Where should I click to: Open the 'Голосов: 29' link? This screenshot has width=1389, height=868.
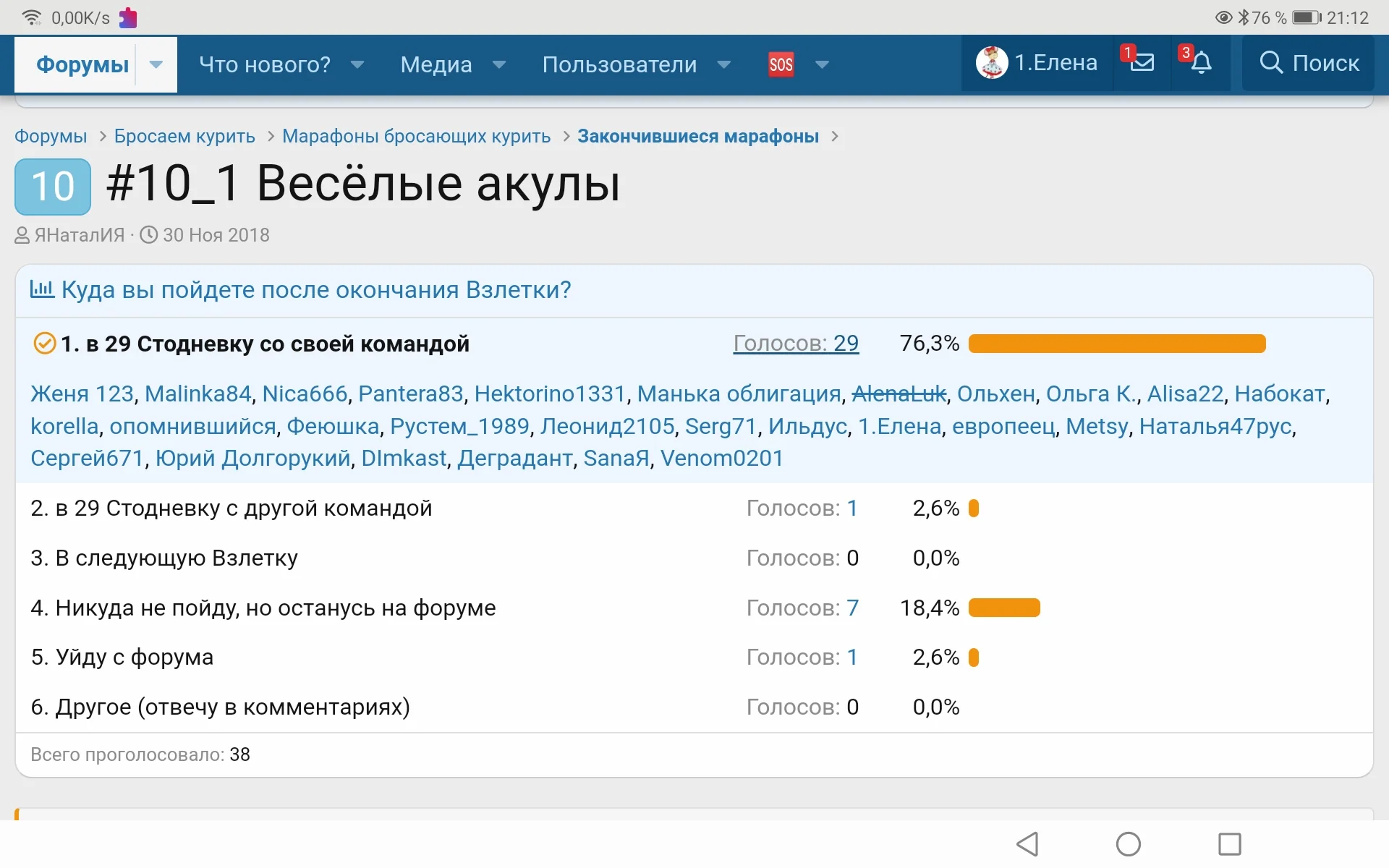coord(796,343)
